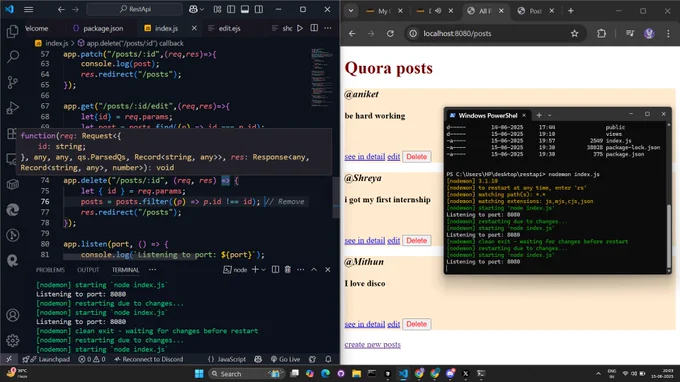Reload the browser page
This screenshot has height=382, width=680.
click(x=390, y=33)
